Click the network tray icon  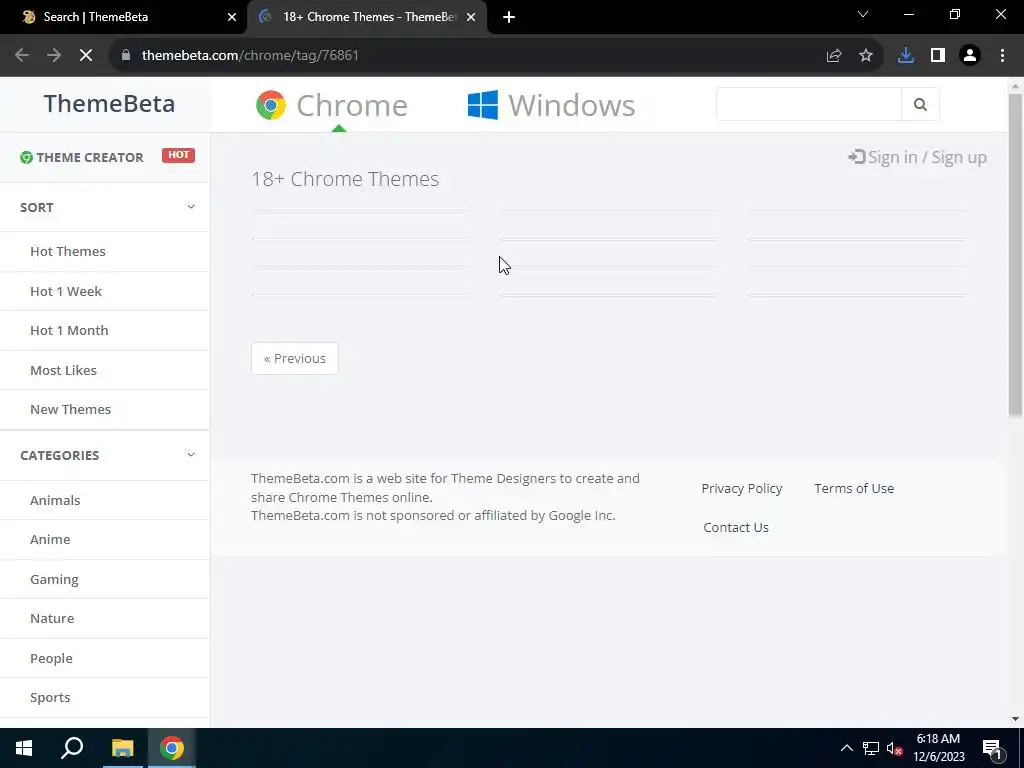(871, 748)
